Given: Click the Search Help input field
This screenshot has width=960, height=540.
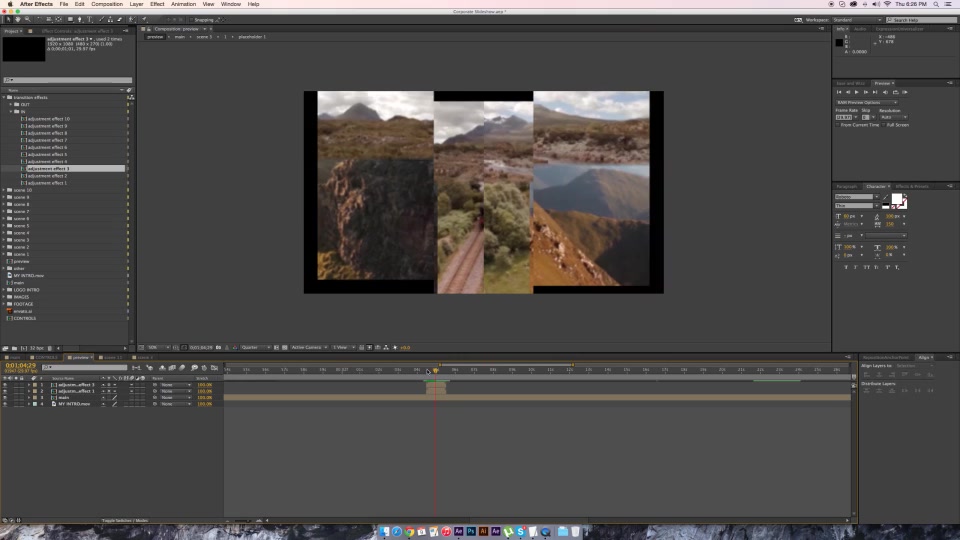Looking at the screenshot, I should (921, 20).
